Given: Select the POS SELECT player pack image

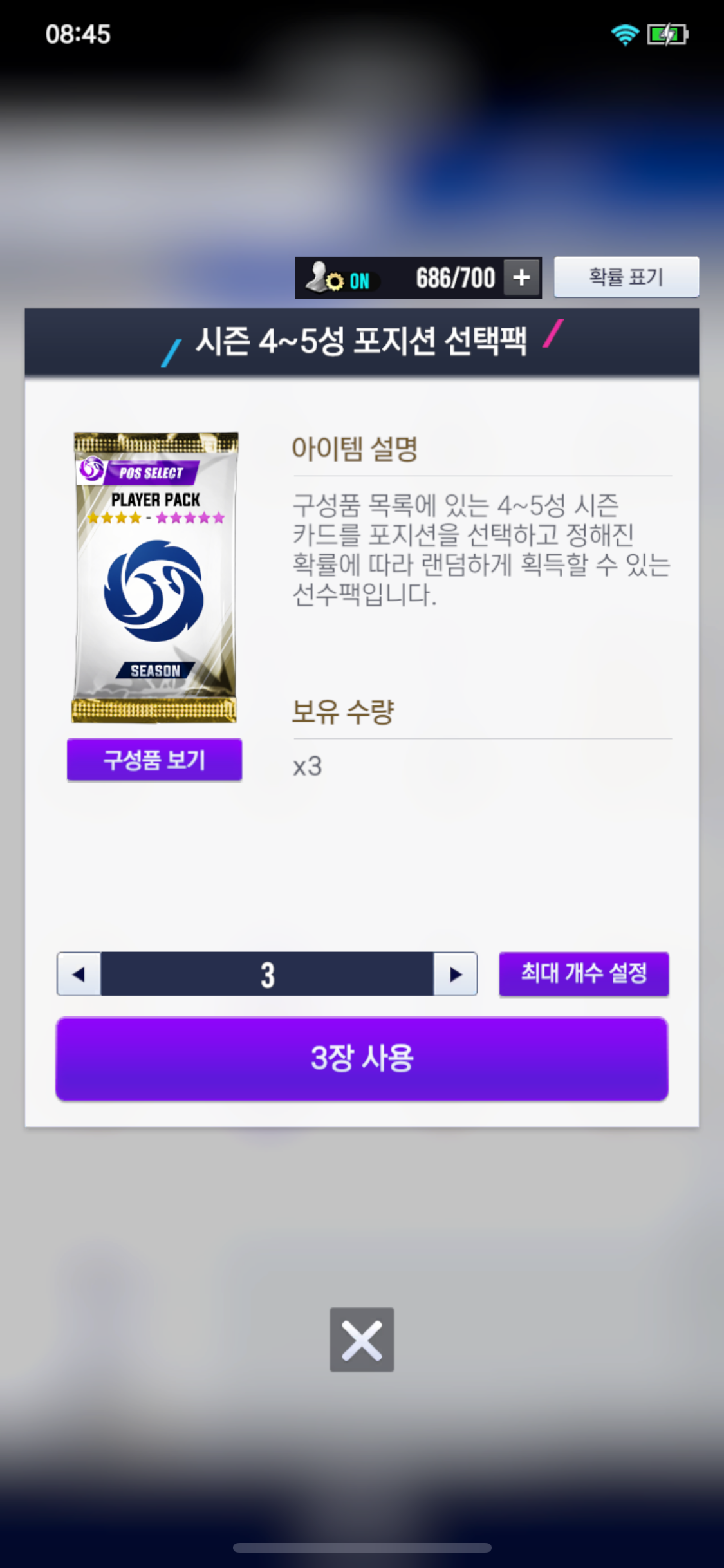Looking at the screenshot, I should tap(154, 577).
